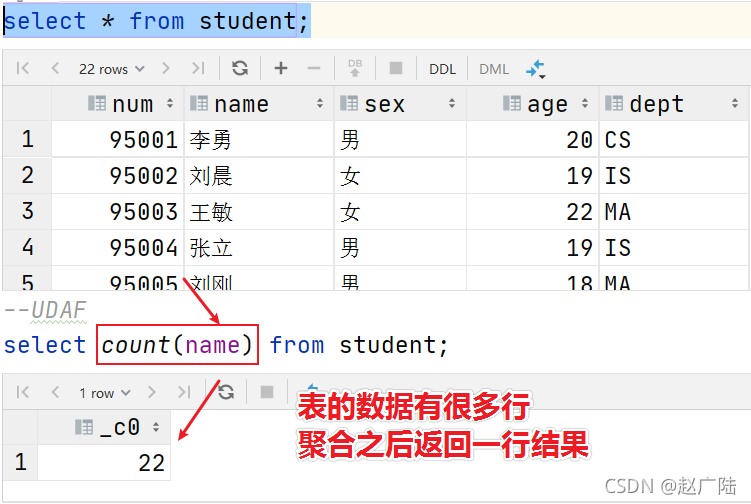Go to last page in 22 rows toolbar
751x504 pixels.
tap(198, 68)
